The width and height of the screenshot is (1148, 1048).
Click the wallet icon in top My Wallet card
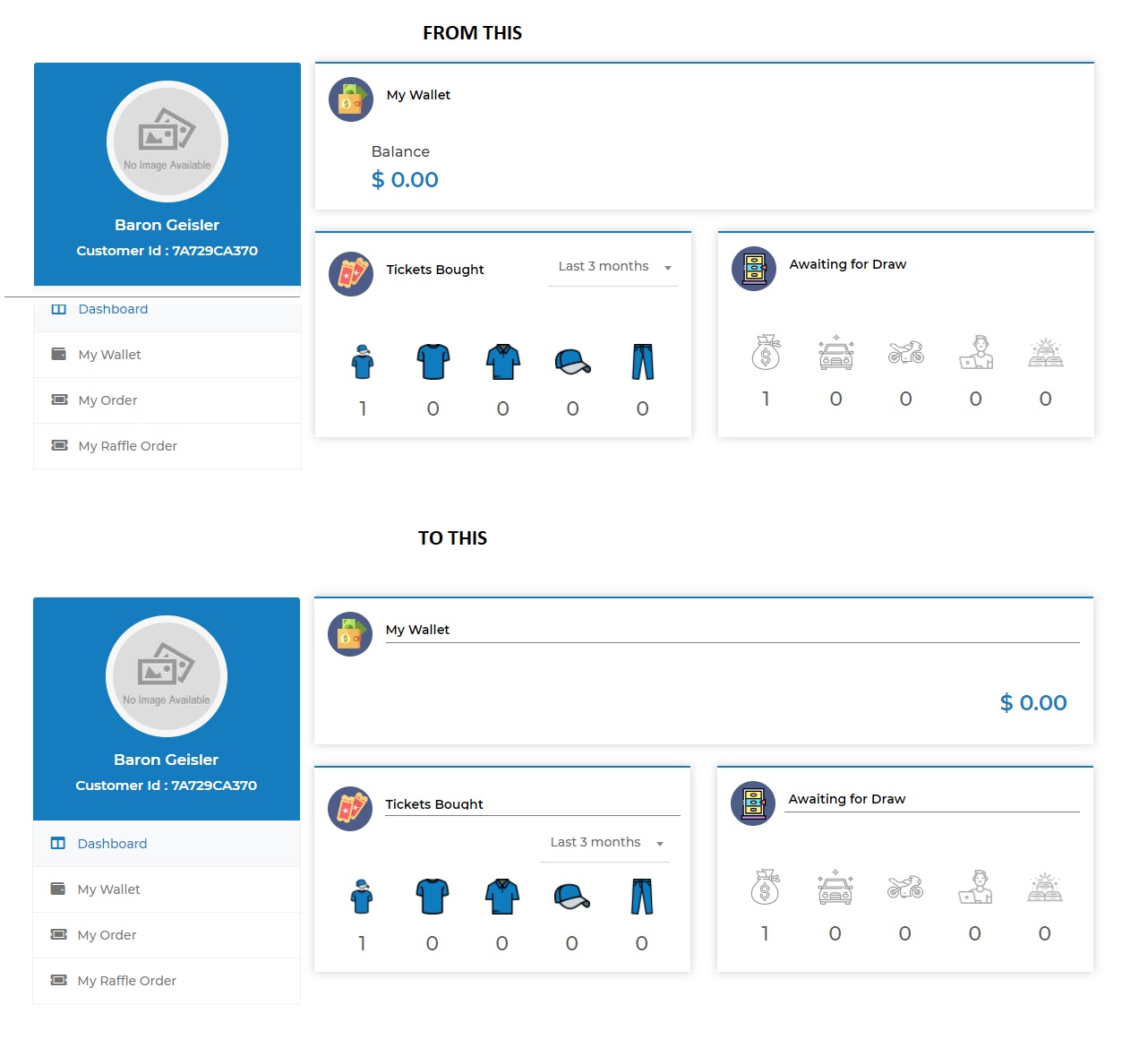click(x=351, y=99)
